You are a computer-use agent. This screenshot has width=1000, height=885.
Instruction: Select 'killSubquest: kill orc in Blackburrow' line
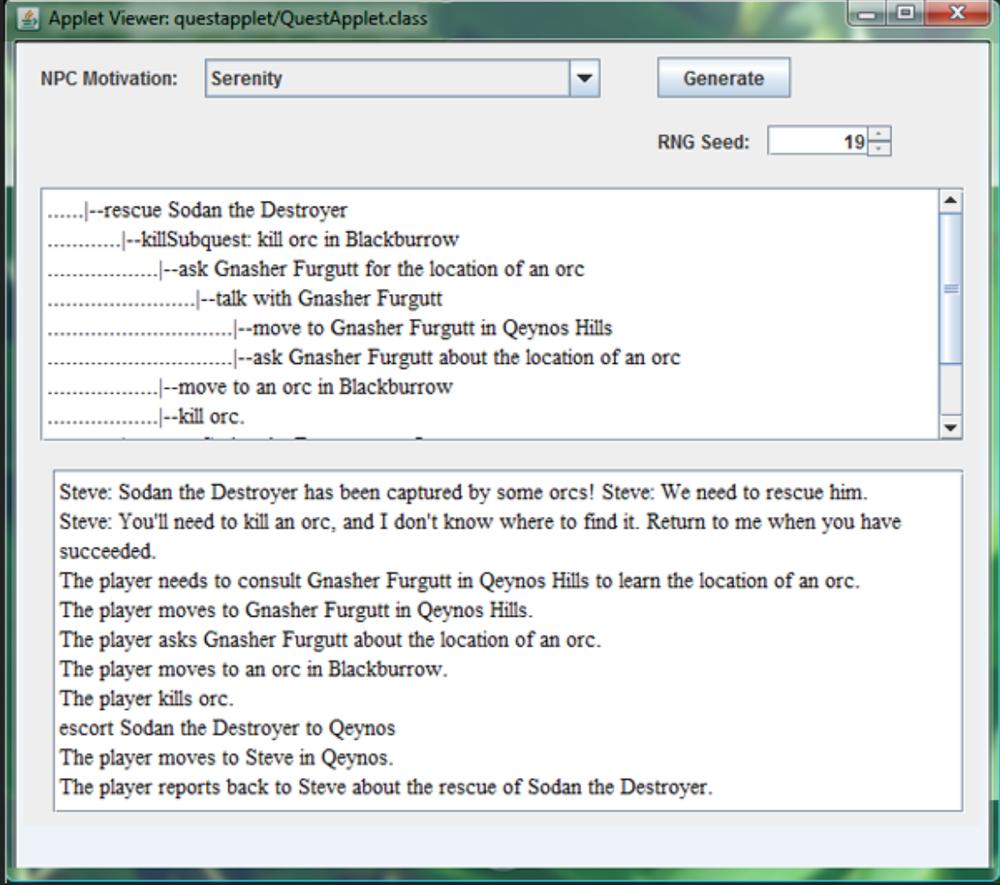click(253, 239)
